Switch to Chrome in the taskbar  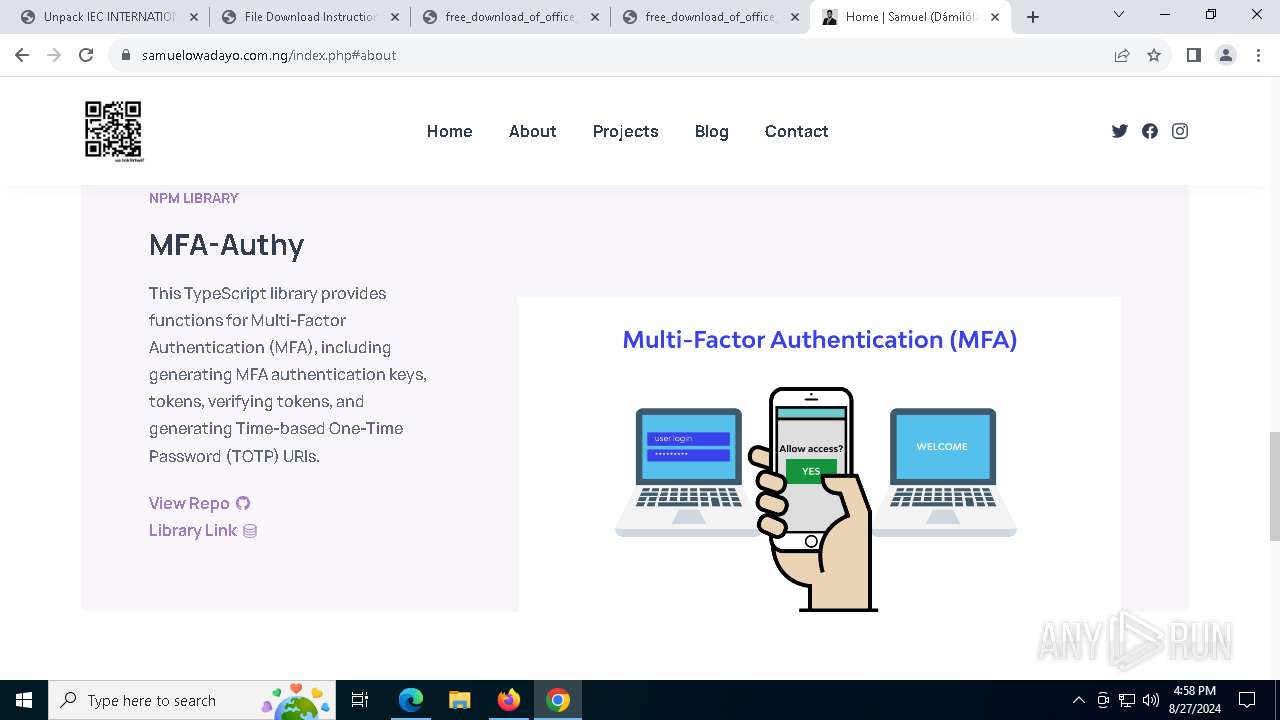(x=558, y=700)
